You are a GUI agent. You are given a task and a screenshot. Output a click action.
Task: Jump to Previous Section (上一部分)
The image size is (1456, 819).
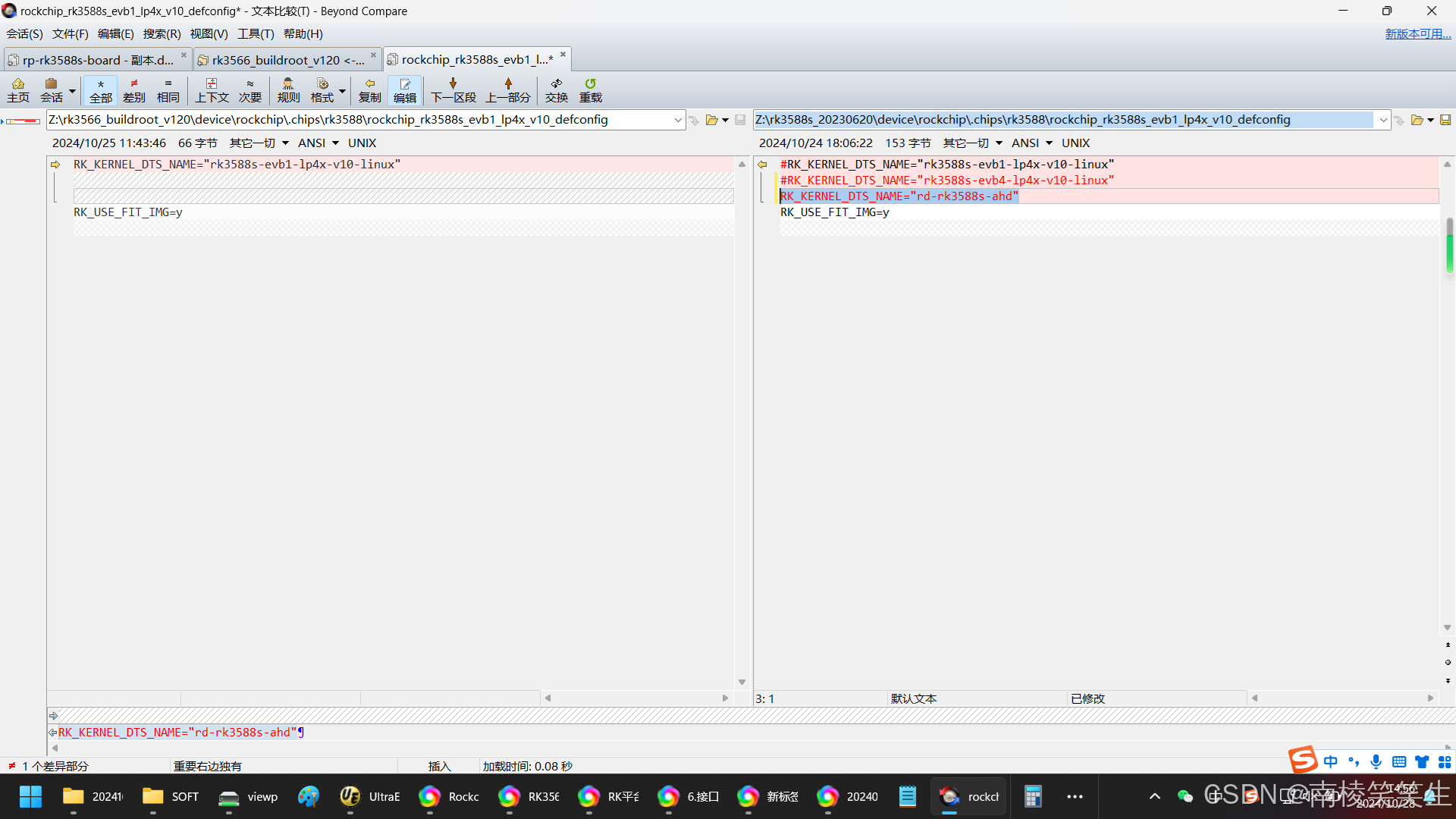tap(507, 89)
